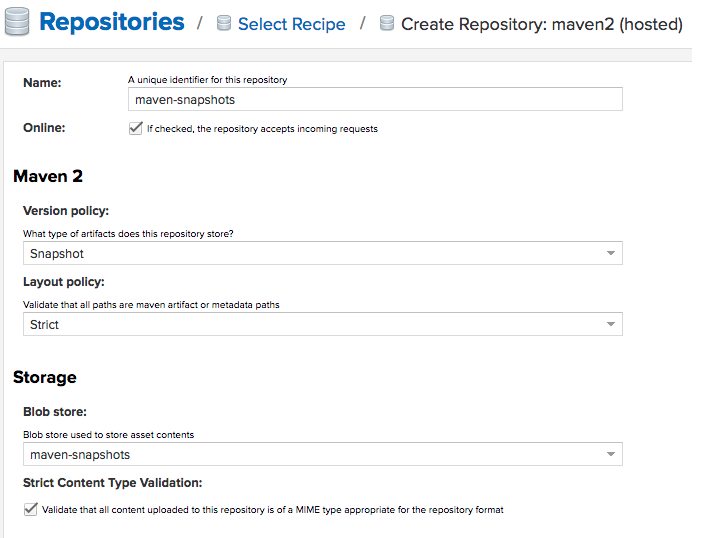This screenshot has height=538, width=719.
Task: Open Repositories breadcrumb link
Action: point(111,22)
